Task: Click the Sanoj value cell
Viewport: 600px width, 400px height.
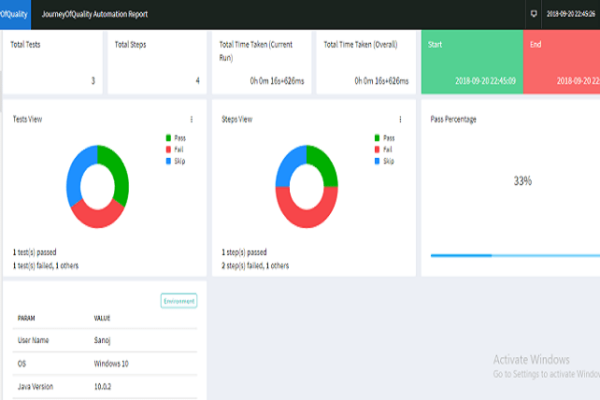Action: pyautogui.click(x=102, y=340)
